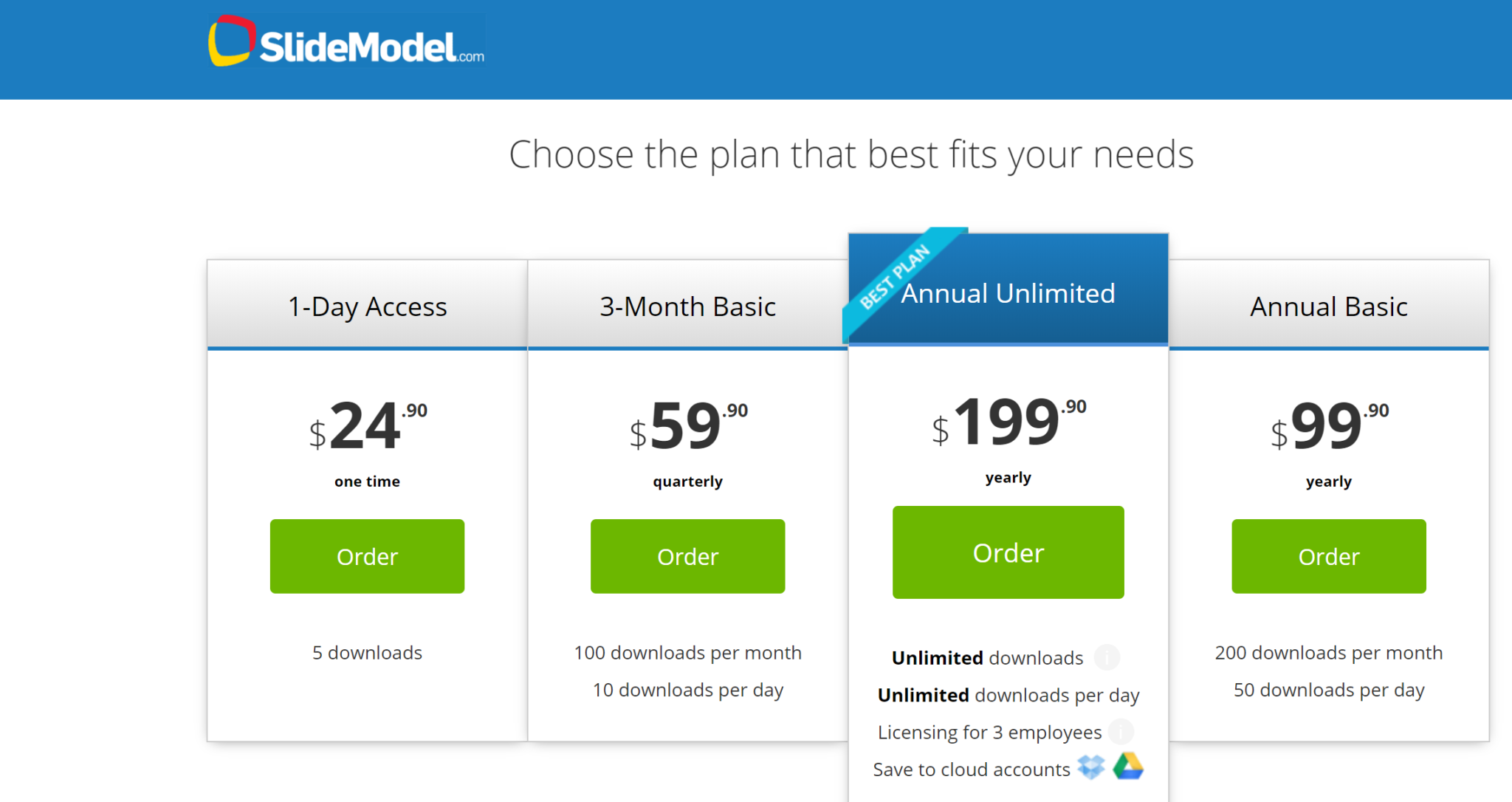Image resolution: width=1512 pixels, height=802 pixels.
Task: Click the SlideModel.com logo
Action: coord(346,42)
